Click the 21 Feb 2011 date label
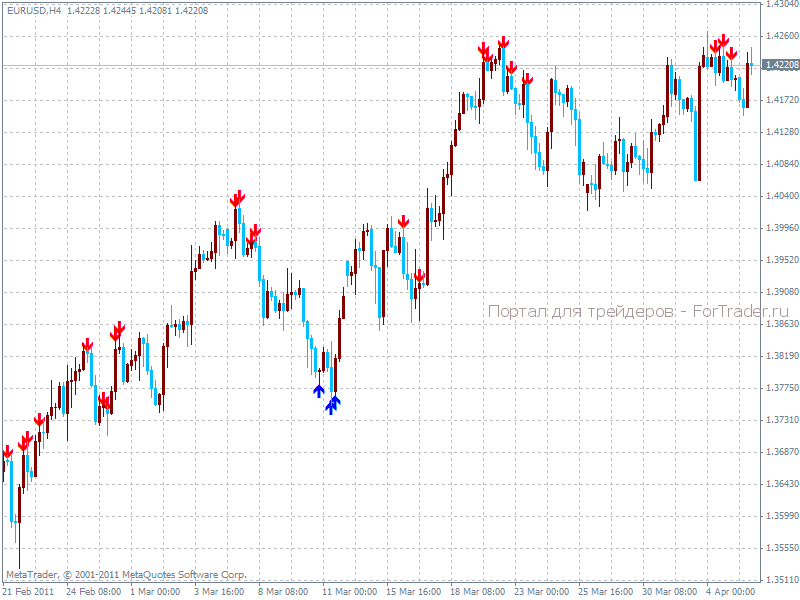 [x=26, y=591]
